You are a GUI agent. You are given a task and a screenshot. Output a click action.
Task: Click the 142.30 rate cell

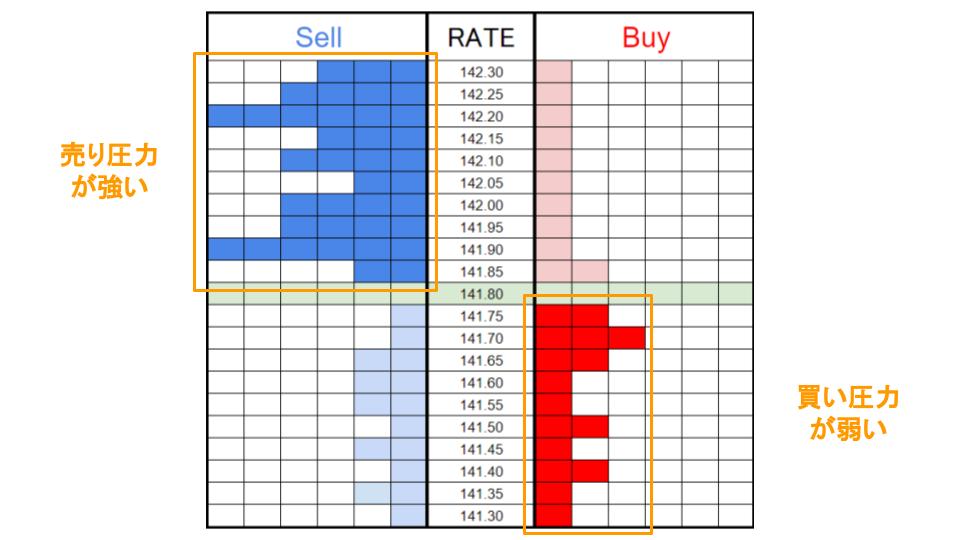coord(481,72)
